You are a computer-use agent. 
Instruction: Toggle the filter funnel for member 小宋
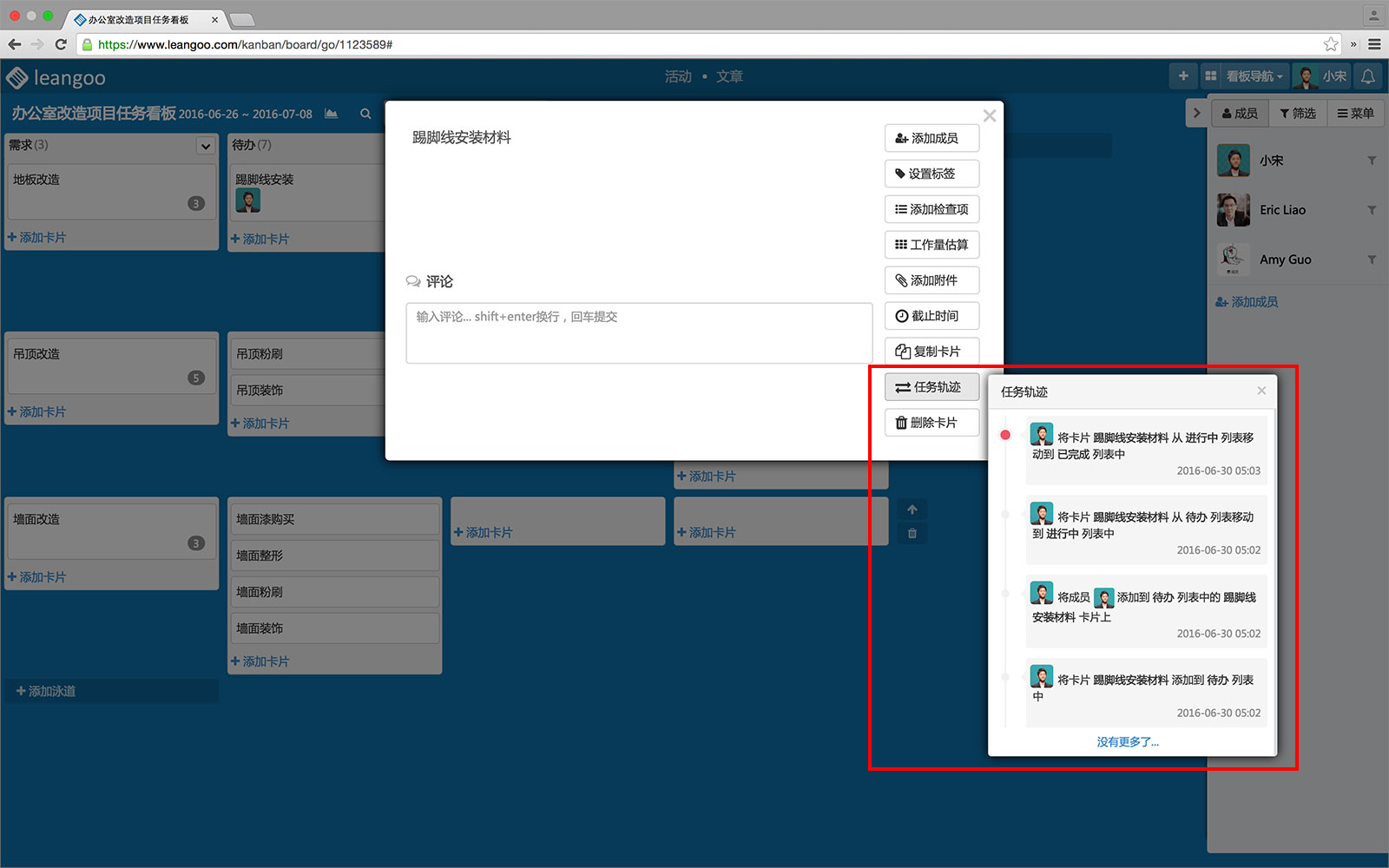1372,161
